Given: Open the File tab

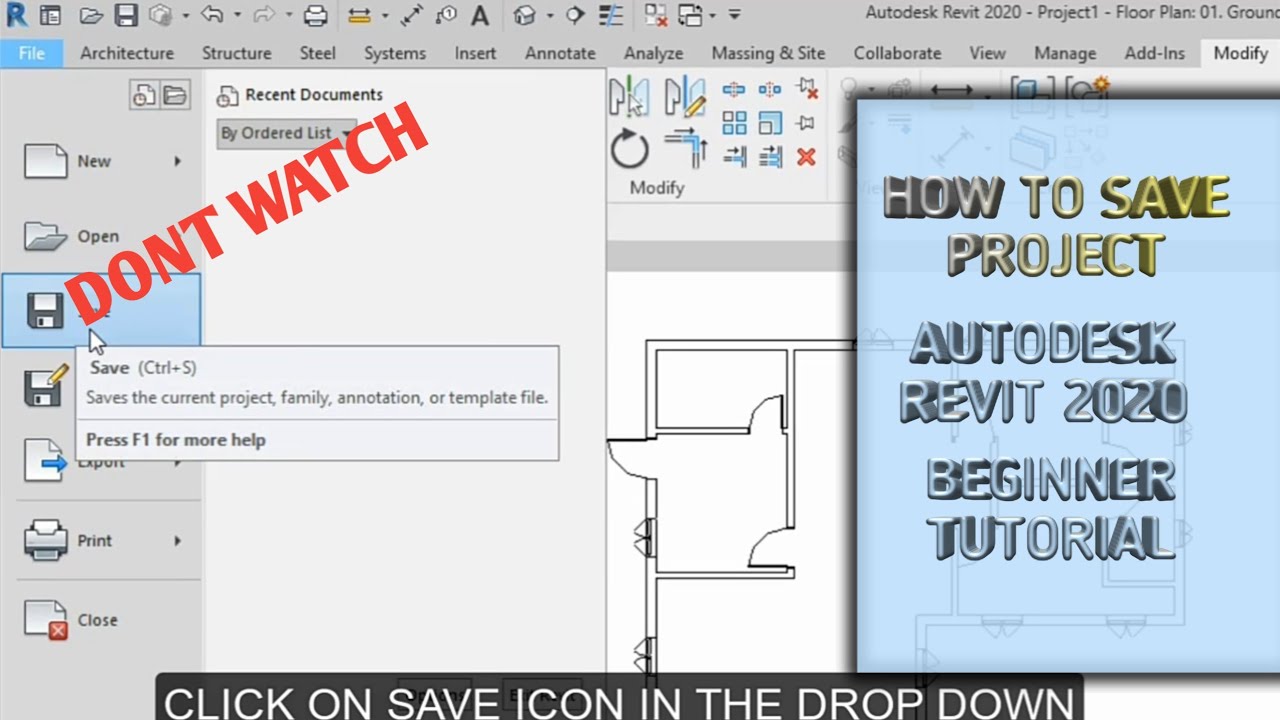Looking at the screenshot, I should point(32,53).
